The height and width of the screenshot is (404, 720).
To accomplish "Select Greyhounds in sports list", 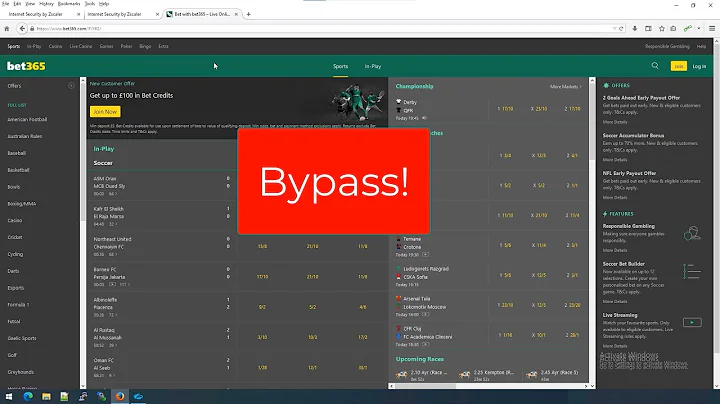I will pos(21,372).
